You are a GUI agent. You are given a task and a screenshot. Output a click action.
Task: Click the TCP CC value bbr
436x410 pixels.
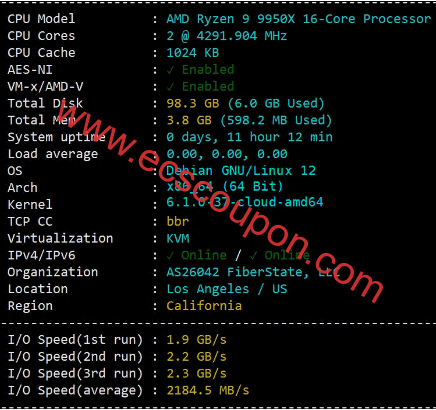[178, 222]
